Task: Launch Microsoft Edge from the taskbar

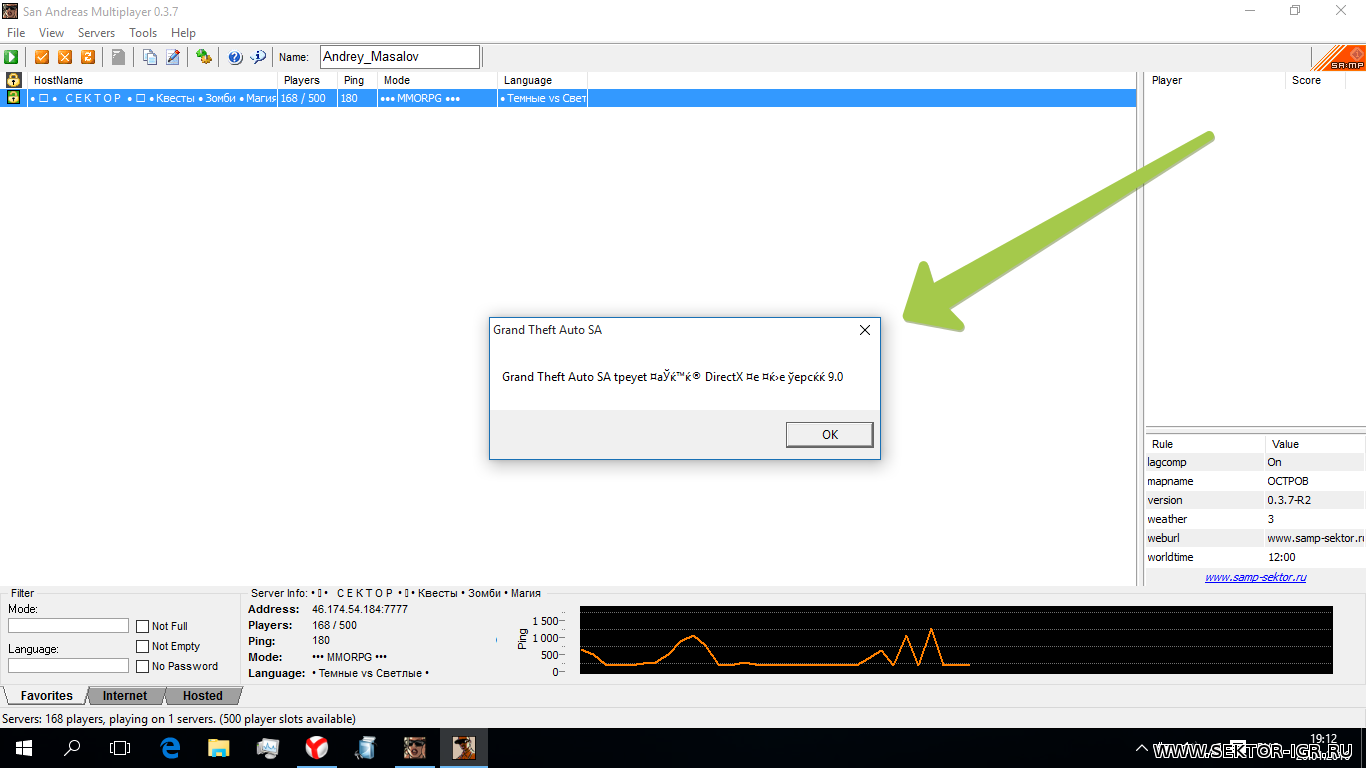Action: pos(170,748)
